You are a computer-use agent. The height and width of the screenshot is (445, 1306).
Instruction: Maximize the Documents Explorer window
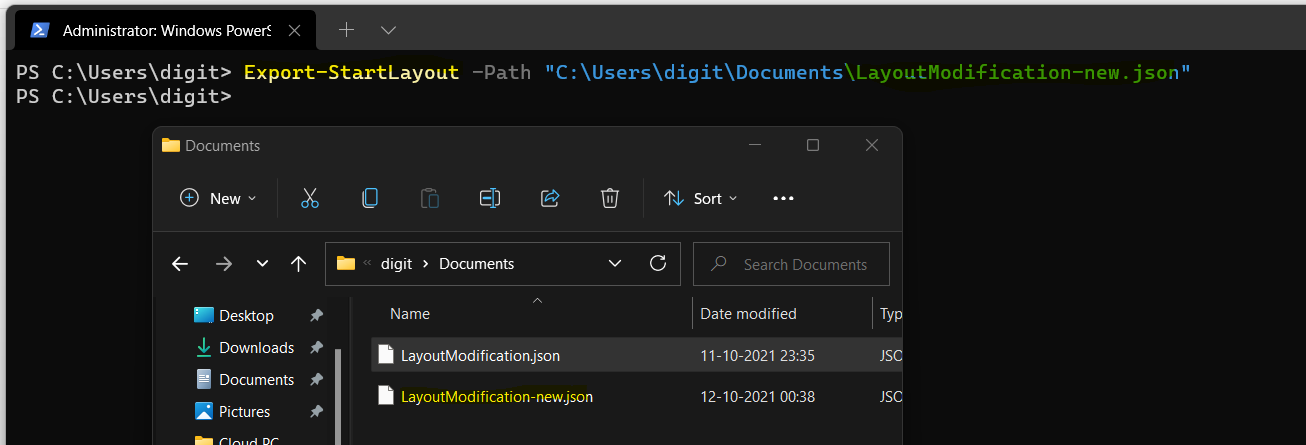(813, 145)
